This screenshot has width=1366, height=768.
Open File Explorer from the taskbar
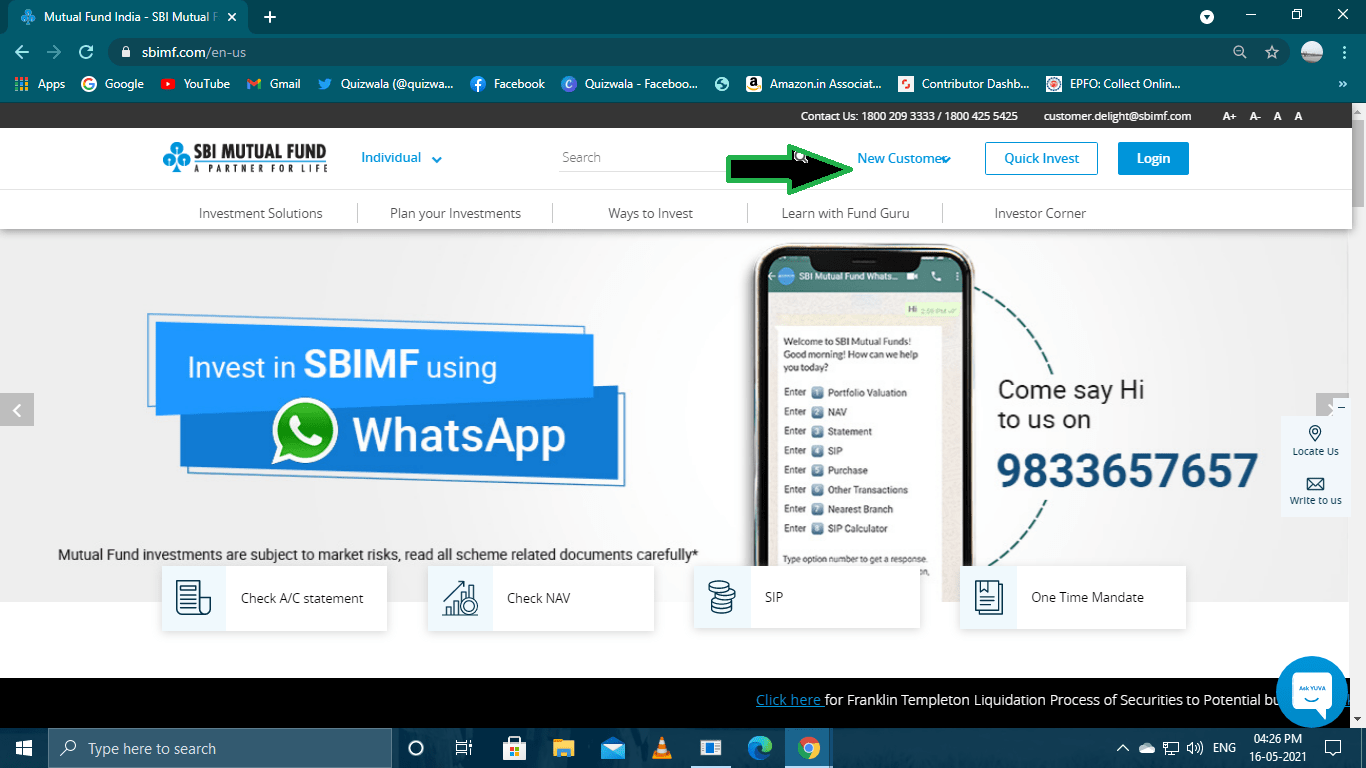click(x=563, y=747)
